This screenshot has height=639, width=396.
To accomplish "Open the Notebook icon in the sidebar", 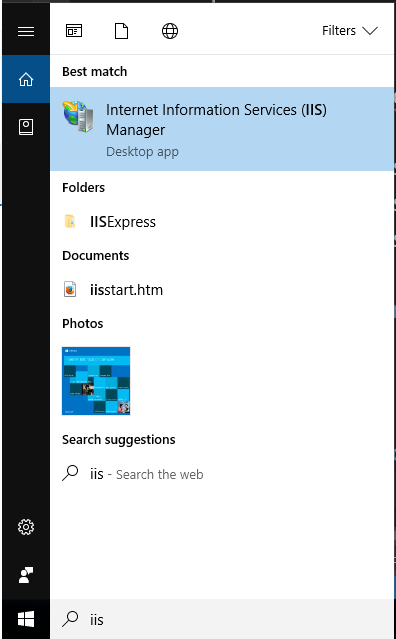I will coord(26,127).
